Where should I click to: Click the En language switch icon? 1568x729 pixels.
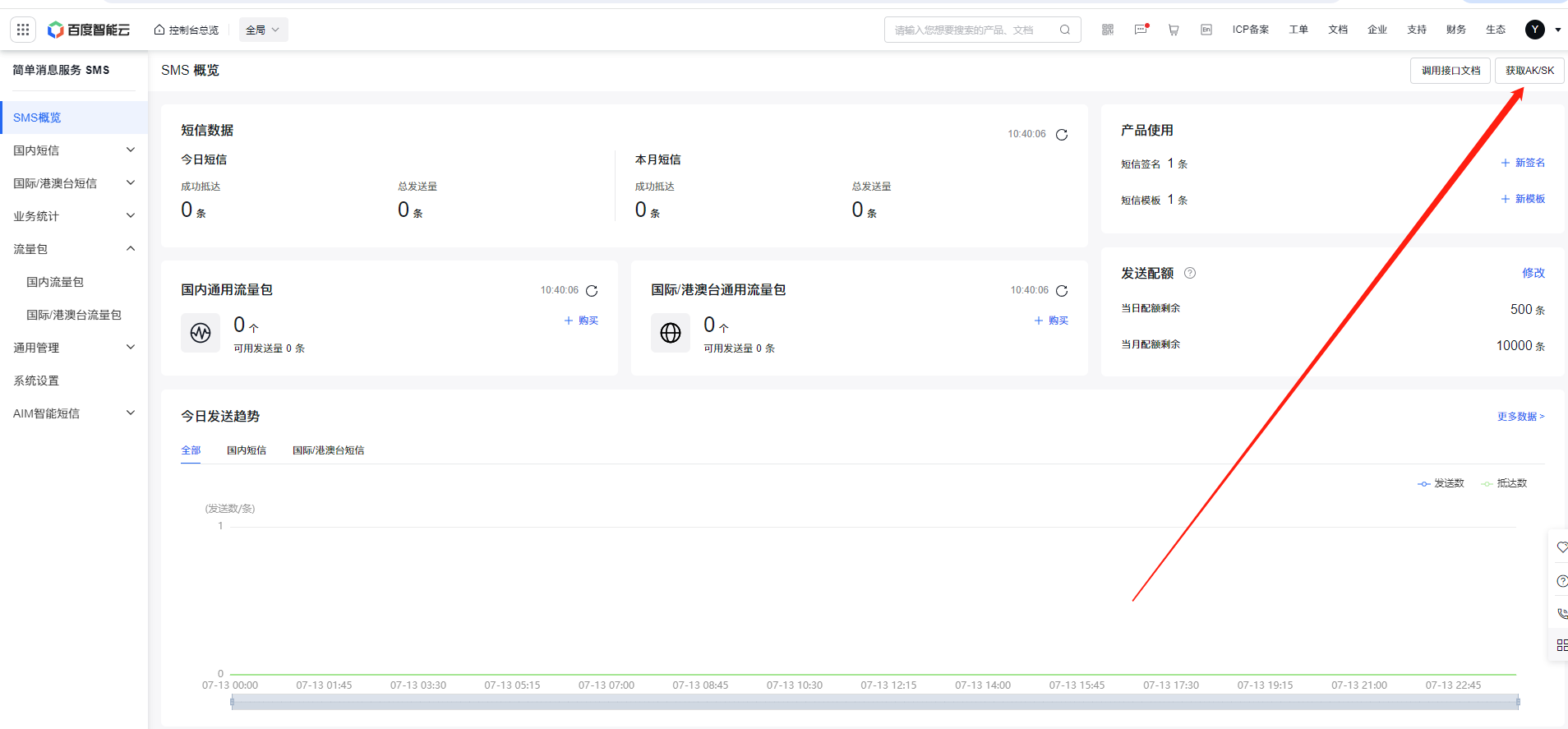pyautogui.click(x=1206, y=30)
